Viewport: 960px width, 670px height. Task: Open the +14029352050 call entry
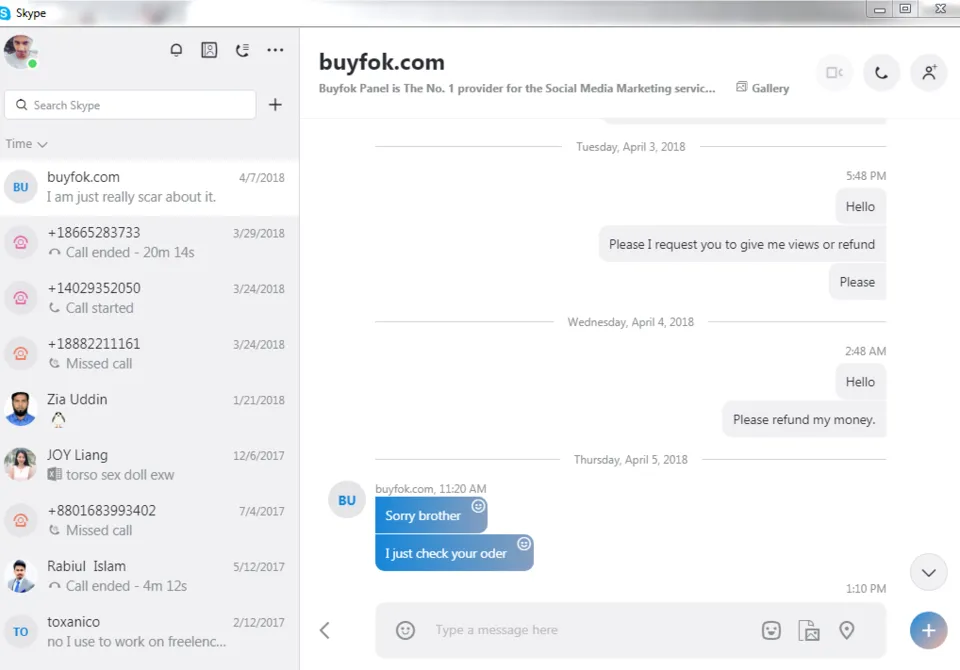coord(149,299)
